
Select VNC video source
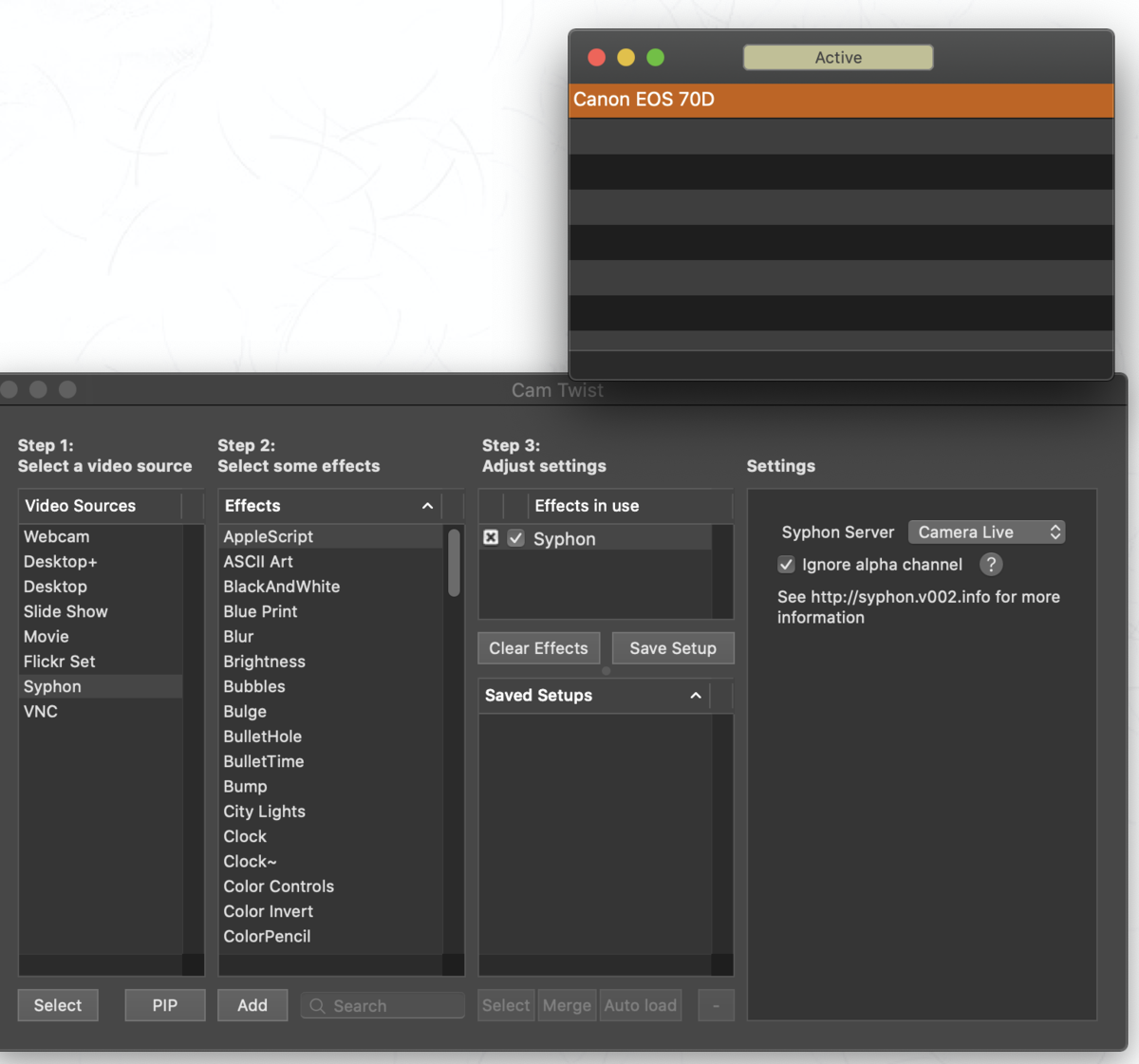tap(101, 712)
